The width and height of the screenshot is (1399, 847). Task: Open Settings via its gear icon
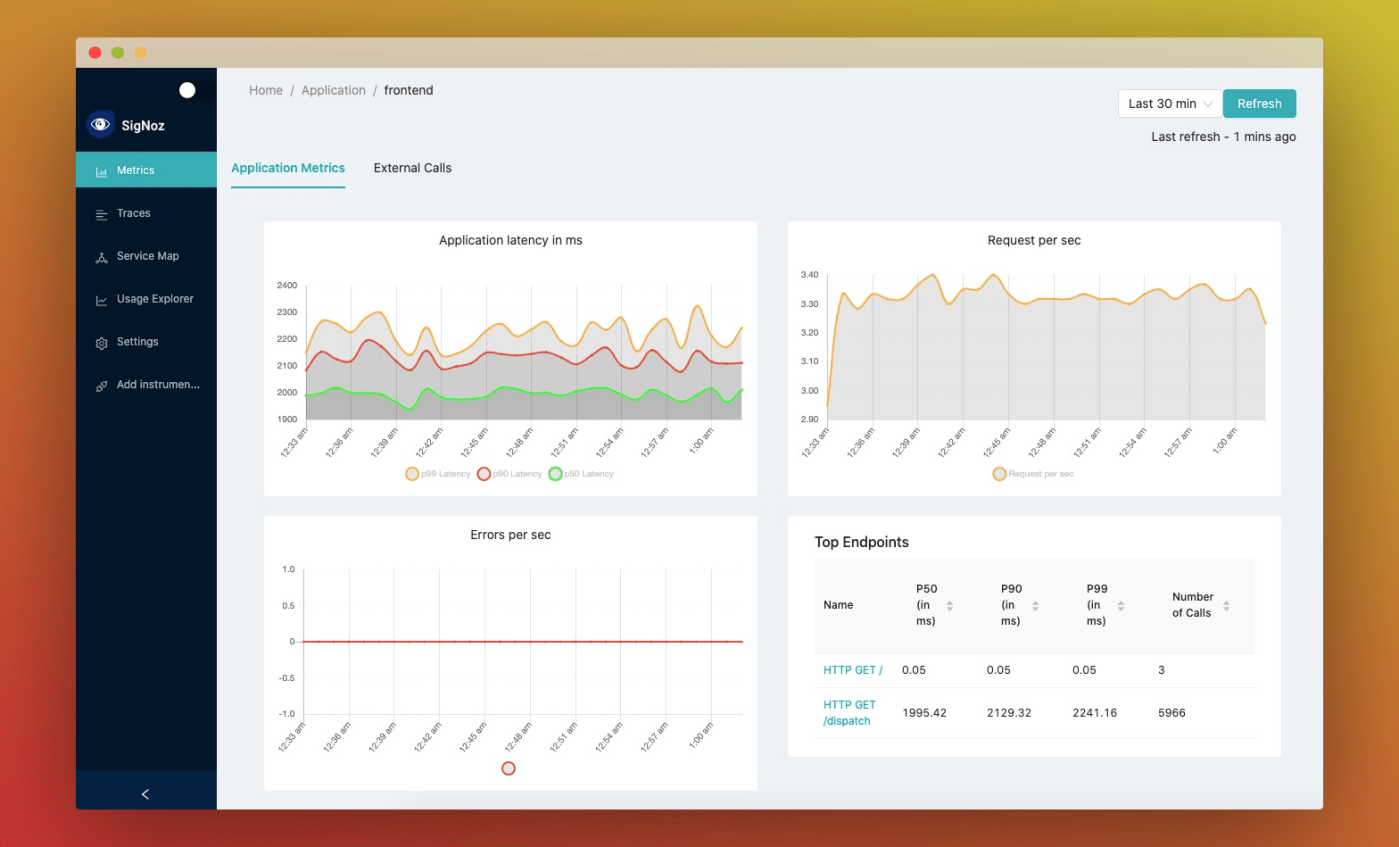101,343
